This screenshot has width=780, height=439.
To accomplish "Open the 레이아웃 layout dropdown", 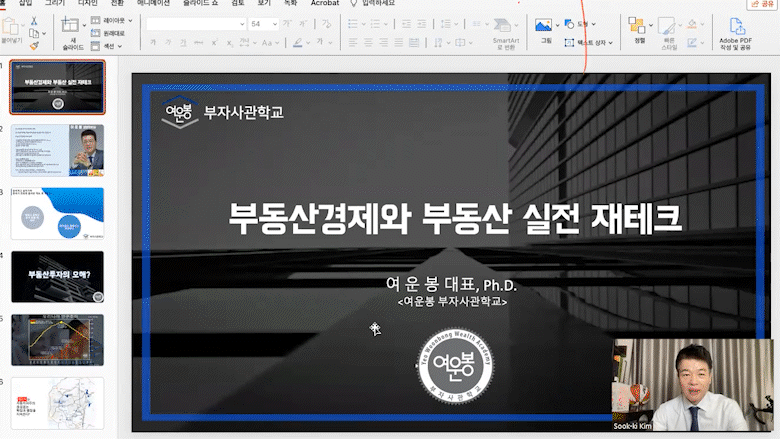I will 113,19.
